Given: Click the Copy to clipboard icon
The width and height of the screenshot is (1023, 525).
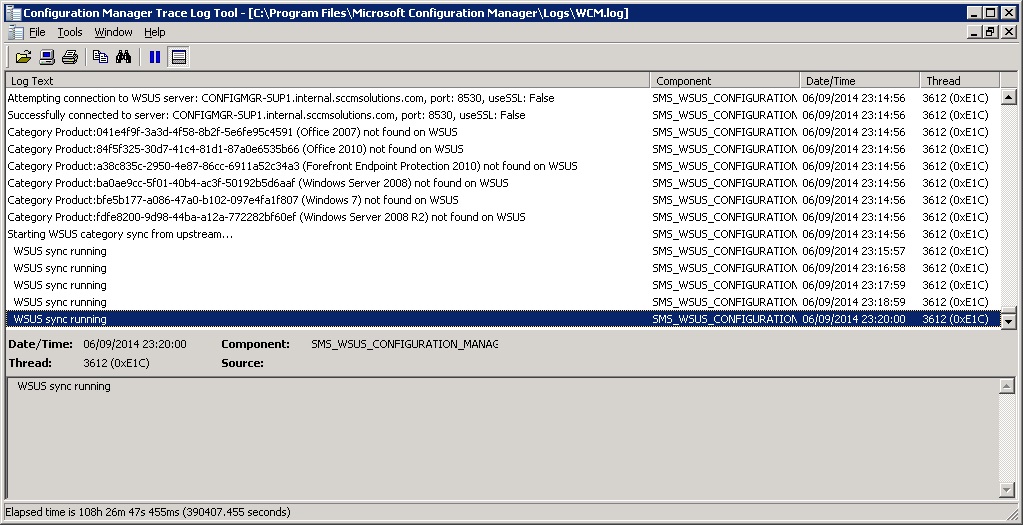Looking at the screenshot, I should click(x=100, y=57).
